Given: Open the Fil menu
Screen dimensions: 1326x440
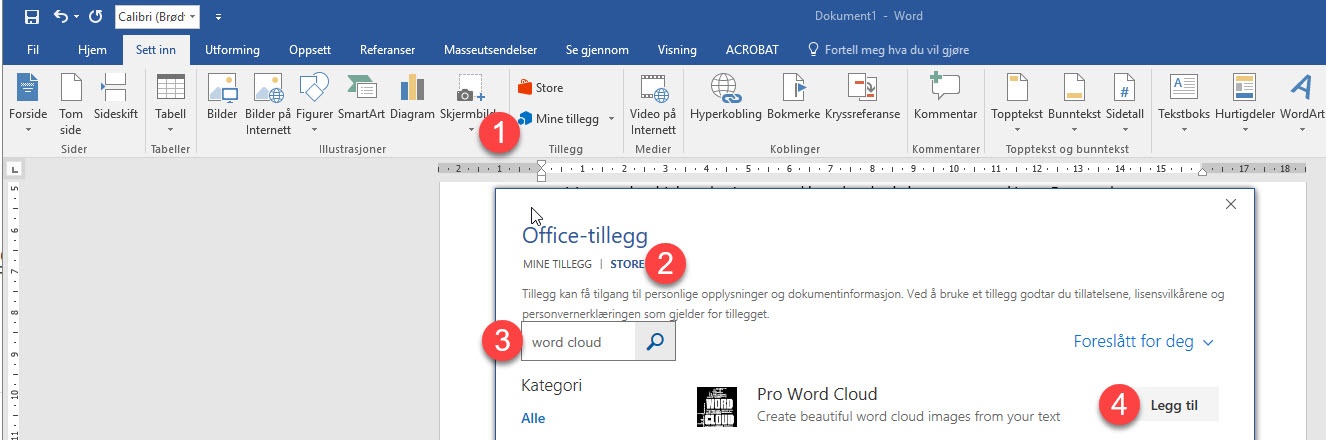Looking at the screenshot, I should point(33,49).
